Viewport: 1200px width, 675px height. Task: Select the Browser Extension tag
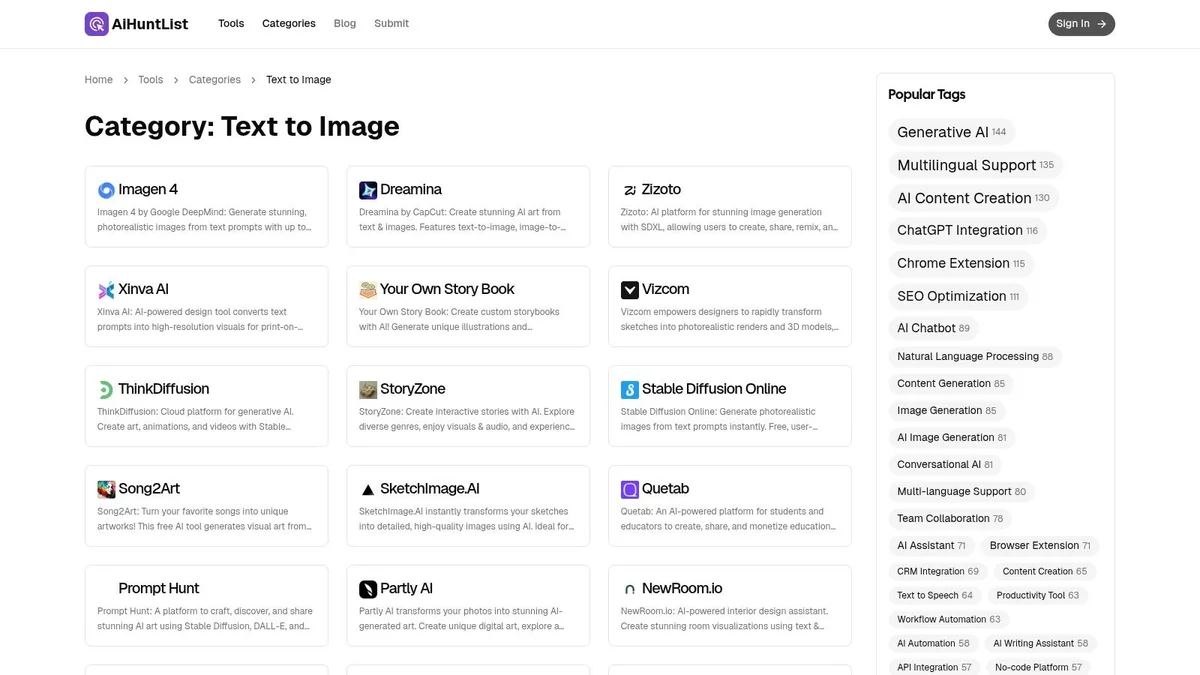1040,545
